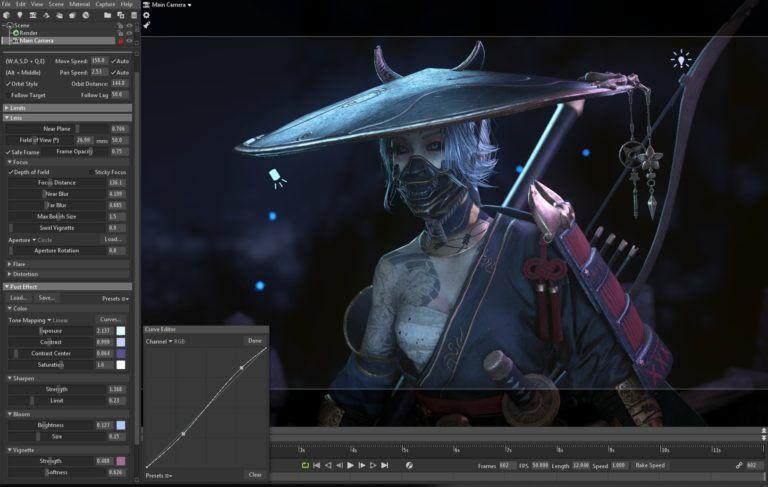The image size is (768, 487).
Task: Add a new light using bulb icon
Action: point(20,15)
